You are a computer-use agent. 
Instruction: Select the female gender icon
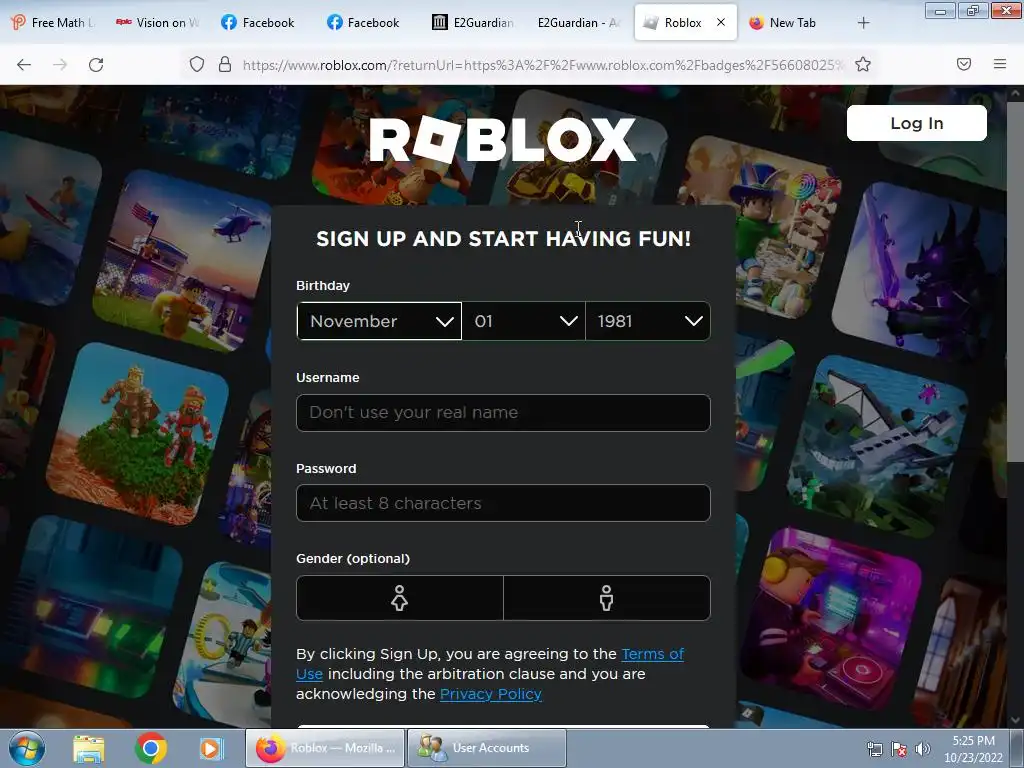pyautogui.click(x=400, y=598)
